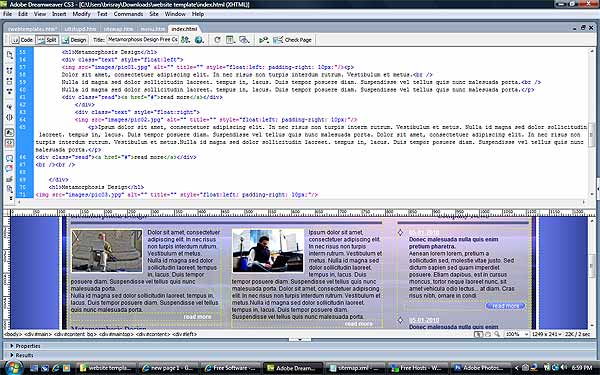Open the zoom level 100% dropdown
The width and height of the screenshot is (600, 375).
point(517,334)
